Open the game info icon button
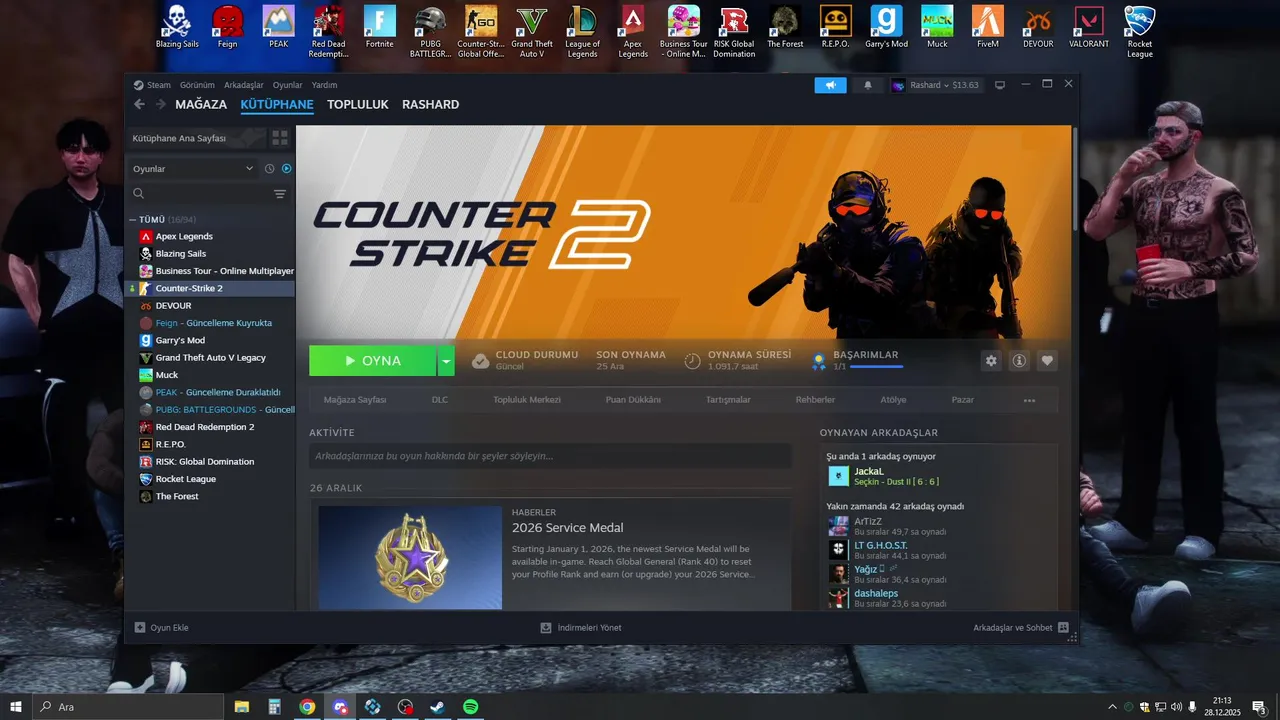Screen dimensions: 1280x720 point(1019,361)
